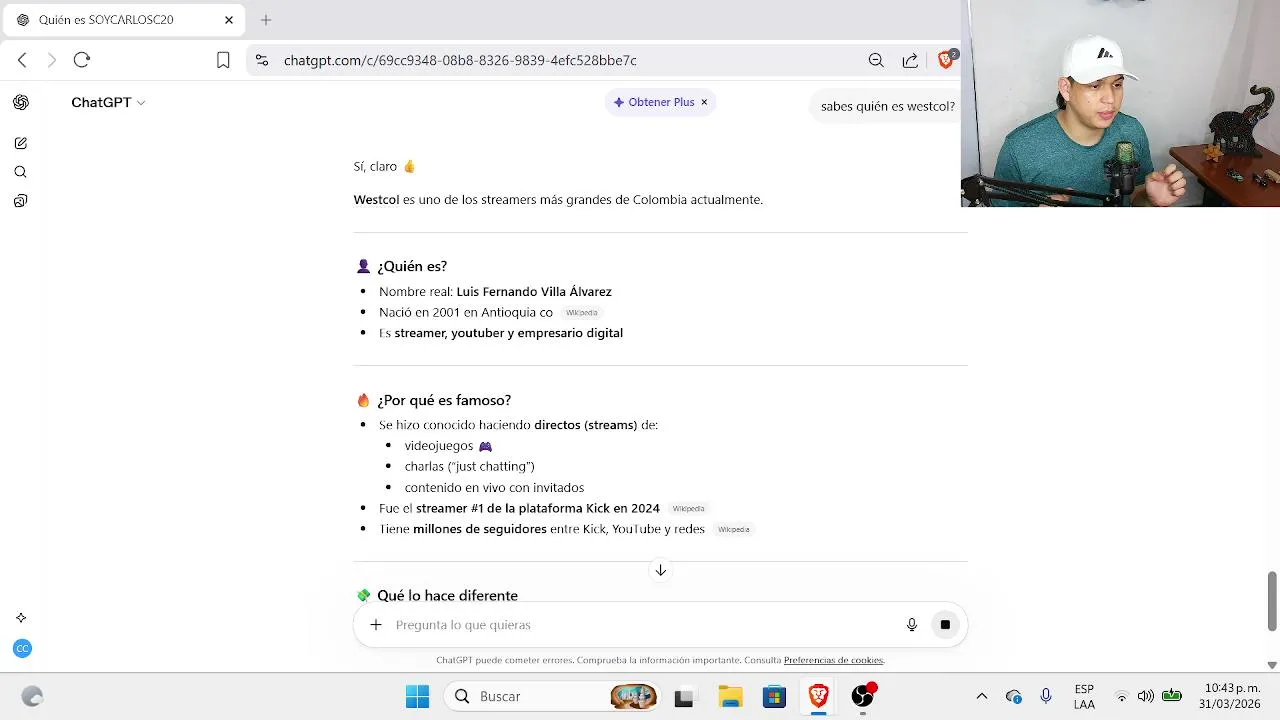Click the address bar URL
Viewport: 1280px width, 720px height.
[460, 60]
